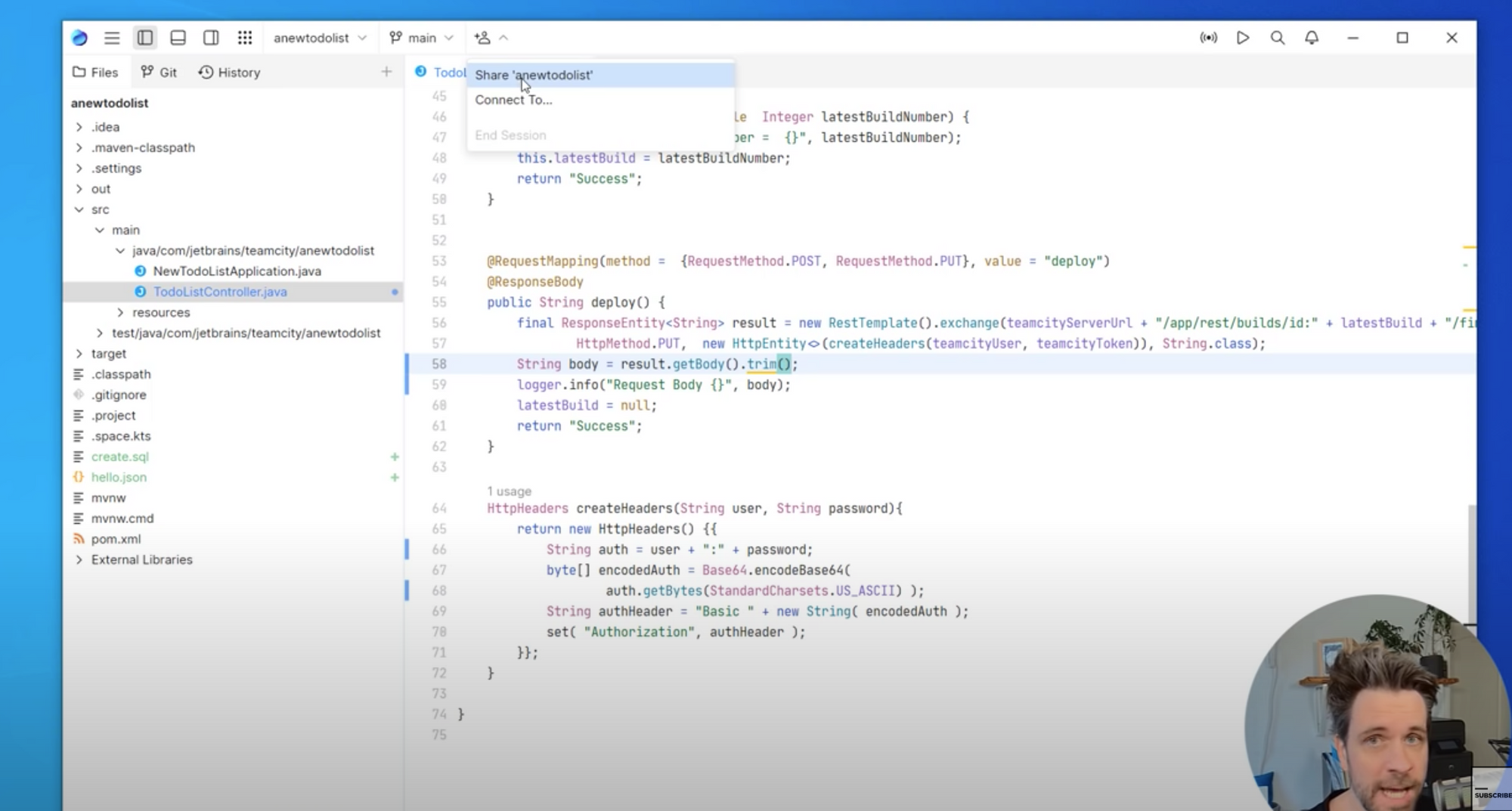1512x811 pixels.
Task: Open notifications bell icon
Action: click(1312, 38)
